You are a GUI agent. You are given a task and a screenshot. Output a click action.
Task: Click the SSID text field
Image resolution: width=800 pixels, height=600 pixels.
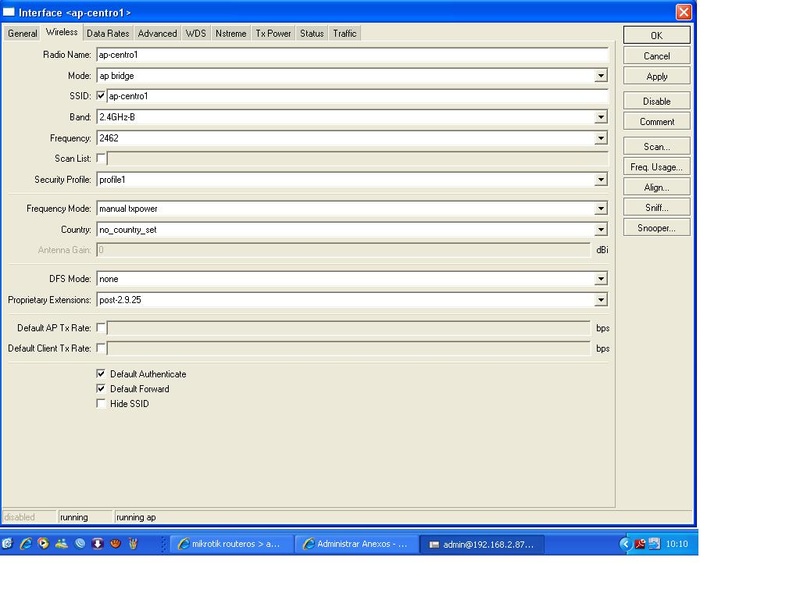[358, 96]
